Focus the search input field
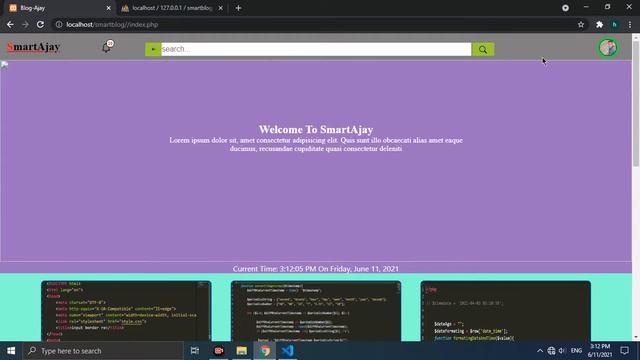The height and width of the screenshot is (360, 640). click(316, 49)
